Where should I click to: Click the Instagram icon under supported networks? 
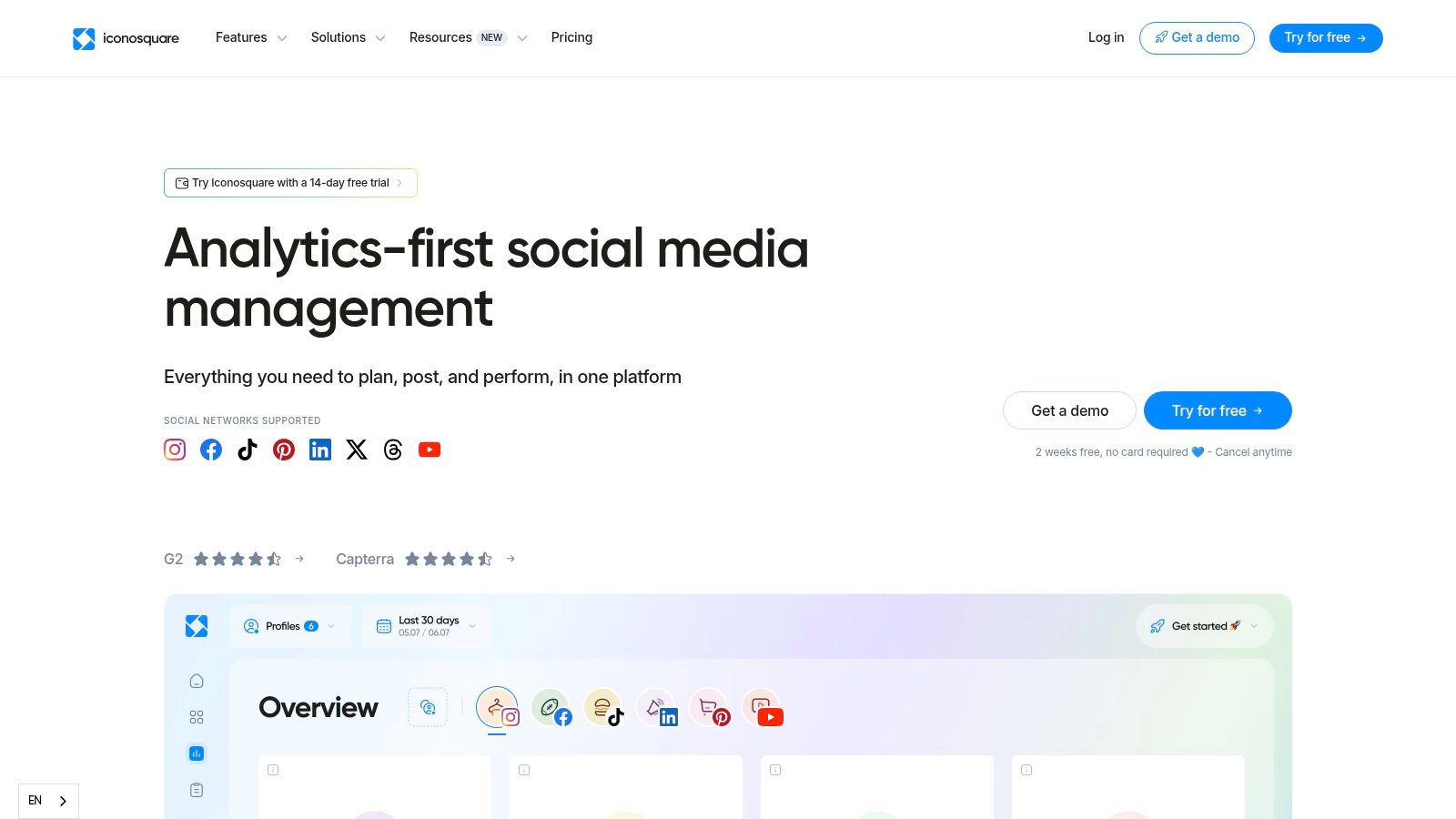click(175, 450)
